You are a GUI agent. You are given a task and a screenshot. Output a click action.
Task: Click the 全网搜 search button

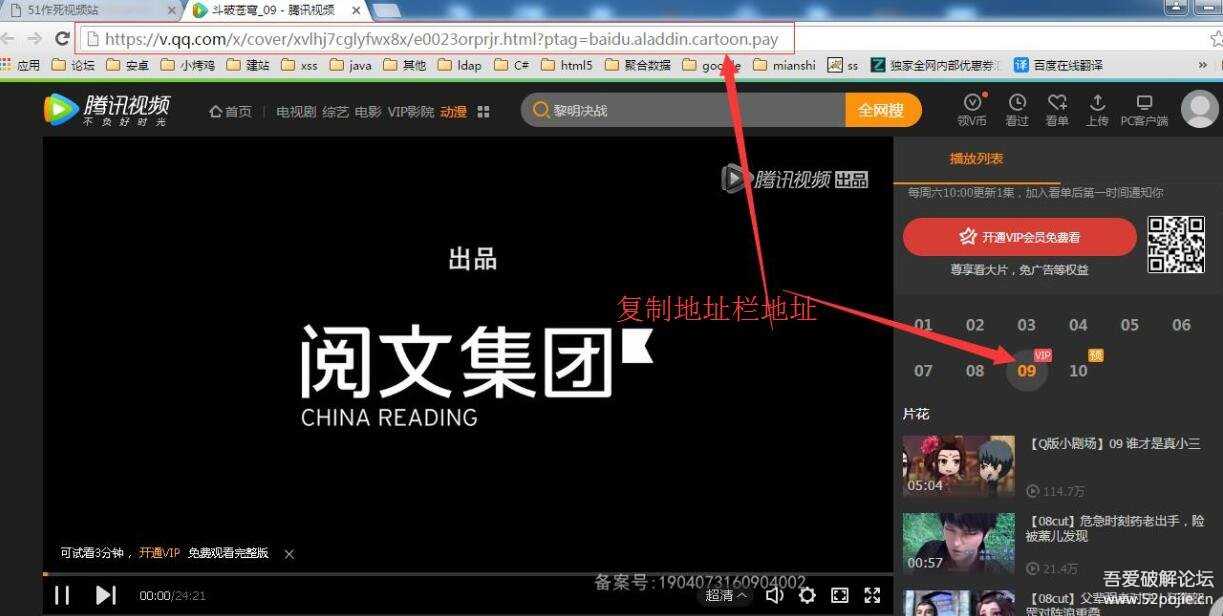tap(883, 110)
